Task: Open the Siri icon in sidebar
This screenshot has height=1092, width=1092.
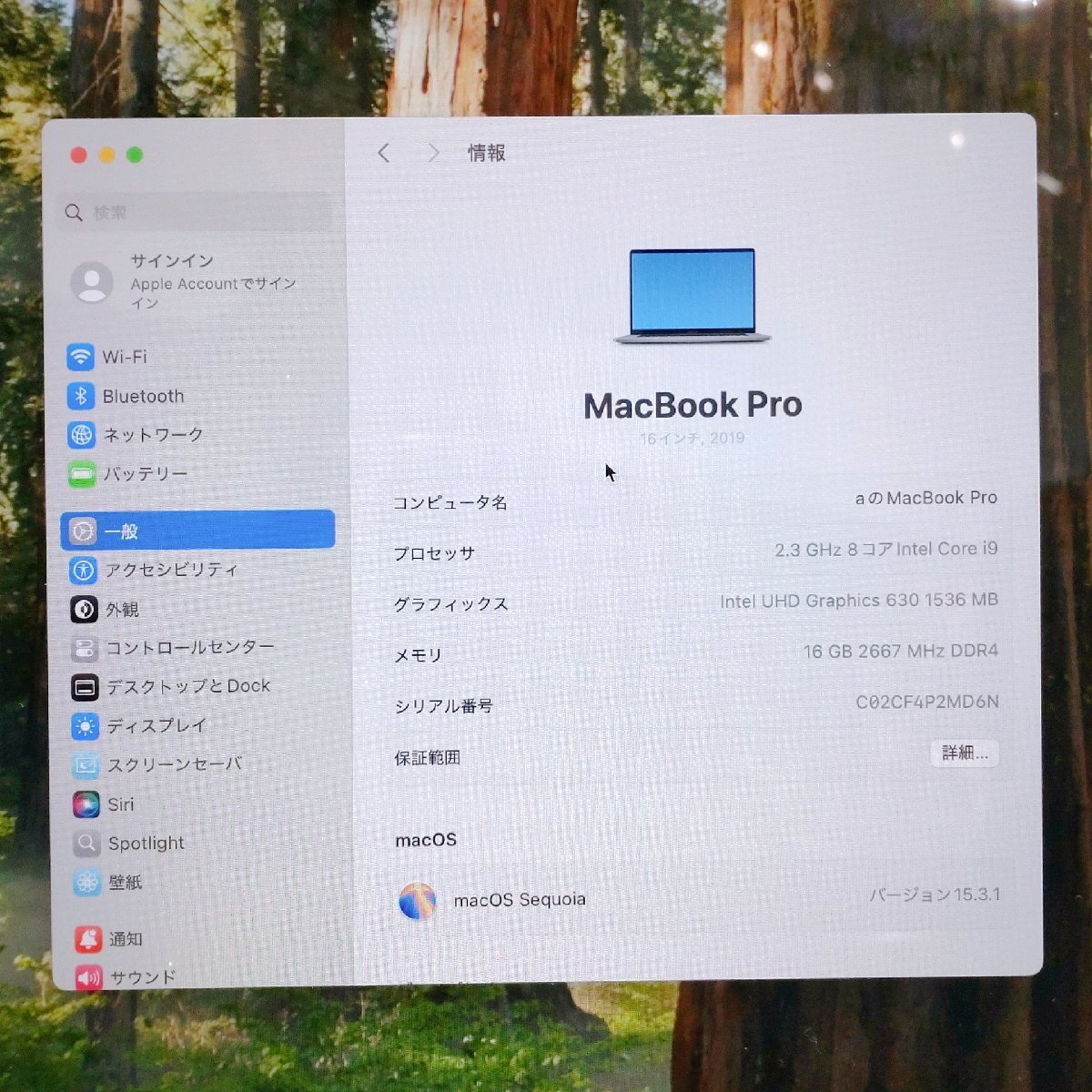Action: 86,804
